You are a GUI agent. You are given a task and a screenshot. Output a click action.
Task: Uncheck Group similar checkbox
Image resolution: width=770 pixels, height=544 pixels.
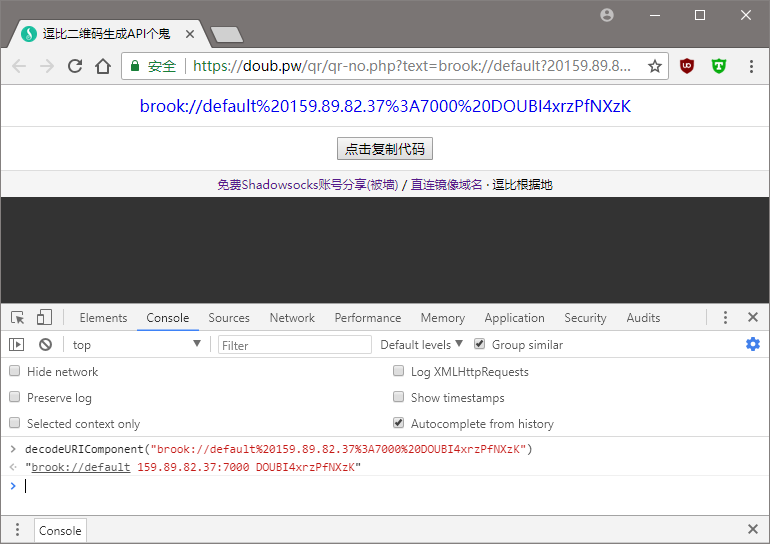480,344
